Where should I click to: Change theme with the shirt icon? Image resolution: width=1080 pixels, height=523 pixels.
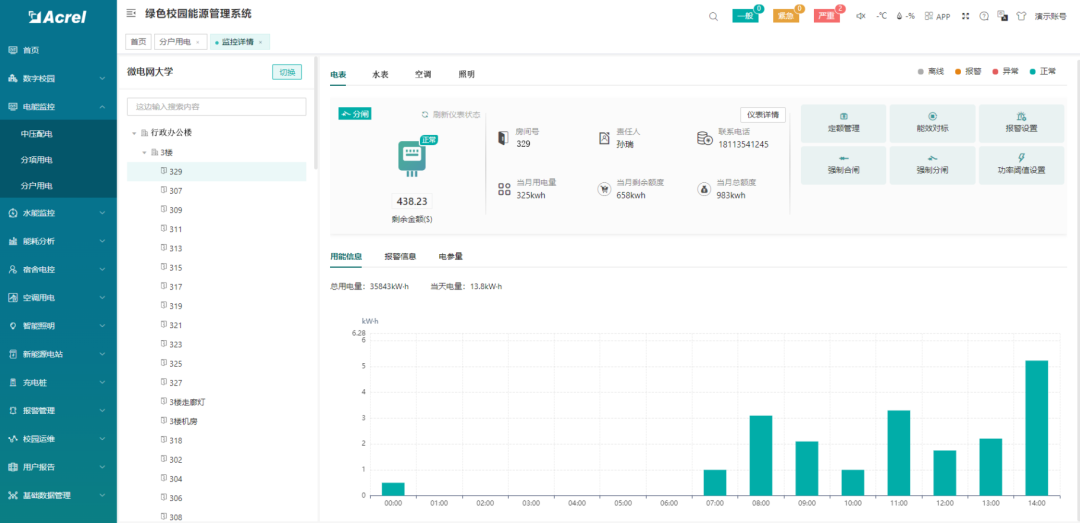[x=1021, y=16]
